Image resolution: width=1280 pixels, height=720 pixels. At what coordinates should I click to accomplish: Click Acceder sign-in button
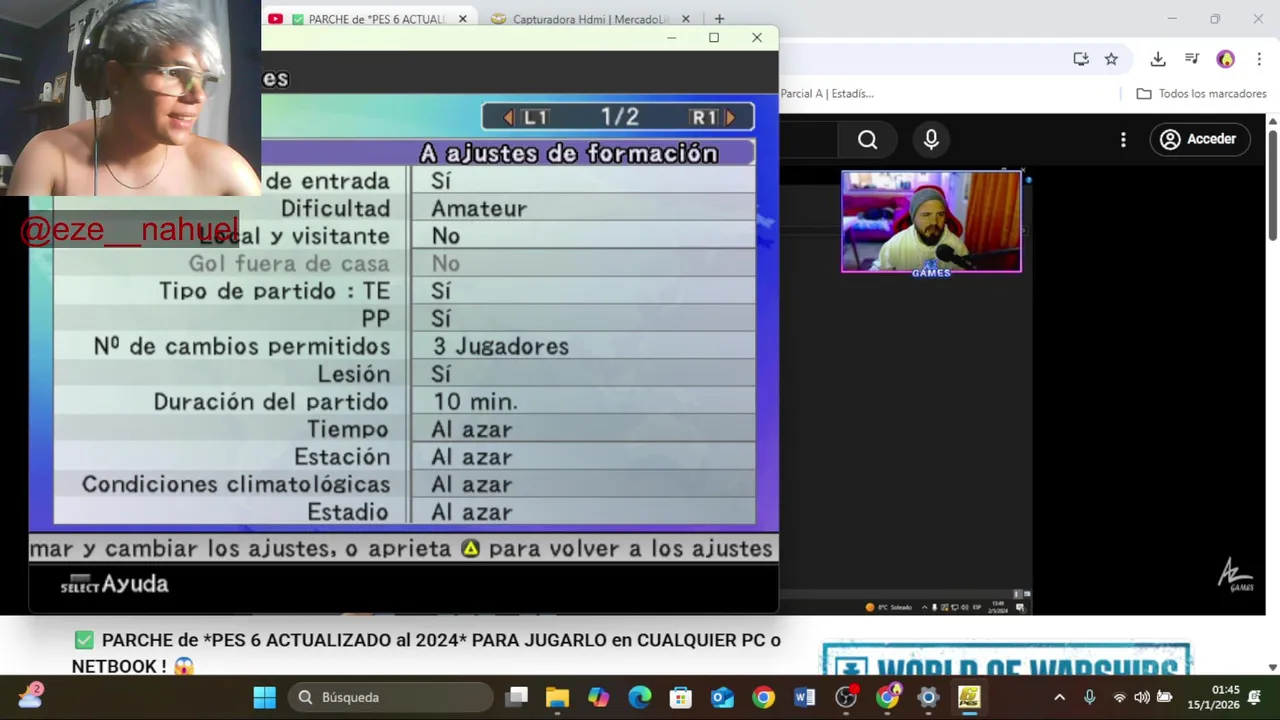(x=1198, y=139)
